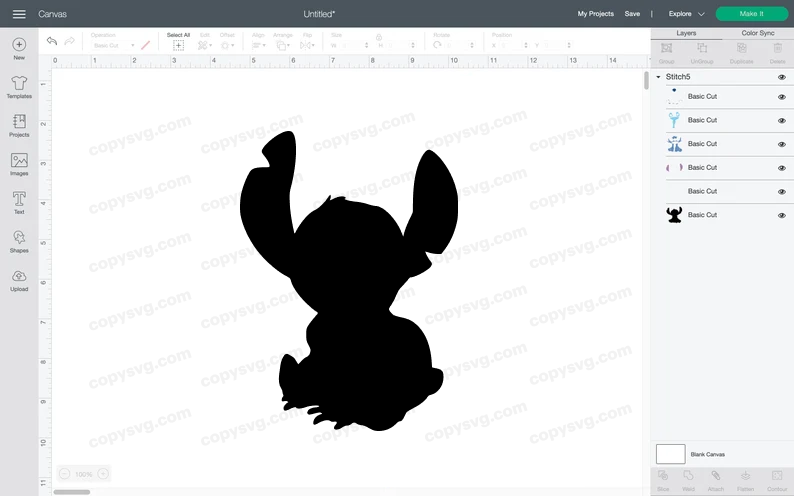Image resolution: width=794 pixels, height=496 pixels.
Task: Open the Offset dropdown
Action: click(x=227, y=46)
